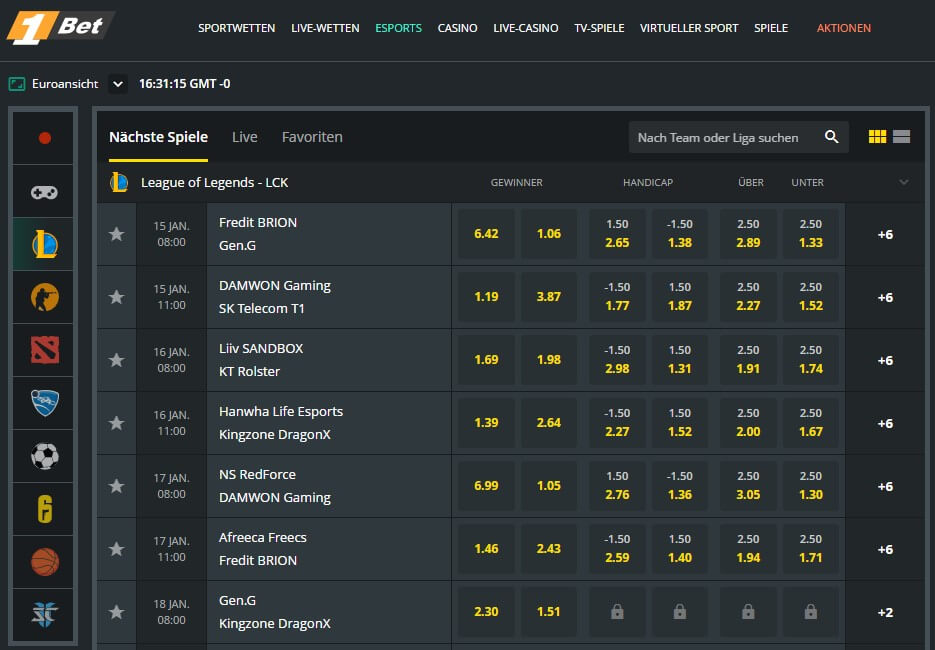Switch to yellow grid view
This screenshot has width=935, height=650.
click(877, 137)
